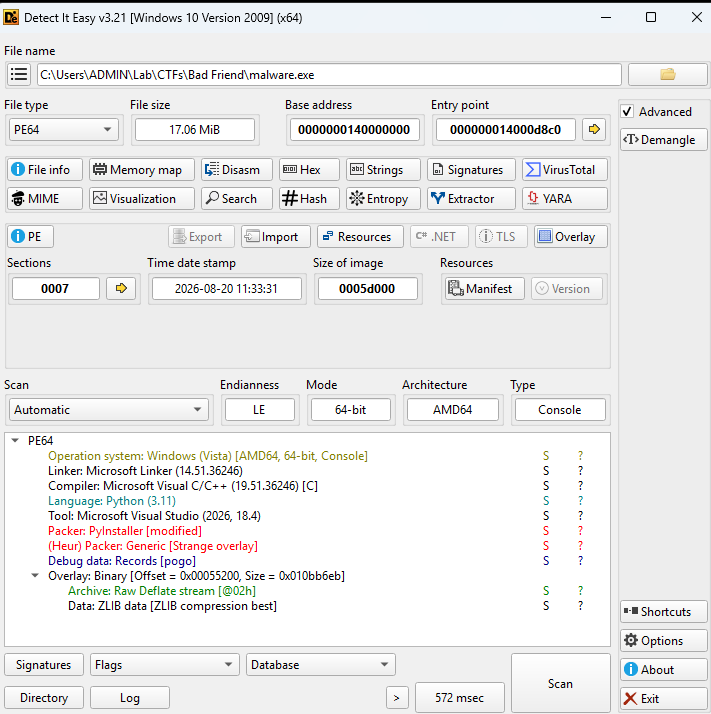The width and height of the screenshot is (711, 714).
Task: Open Shortcuts settings
Action: (664, 612)
